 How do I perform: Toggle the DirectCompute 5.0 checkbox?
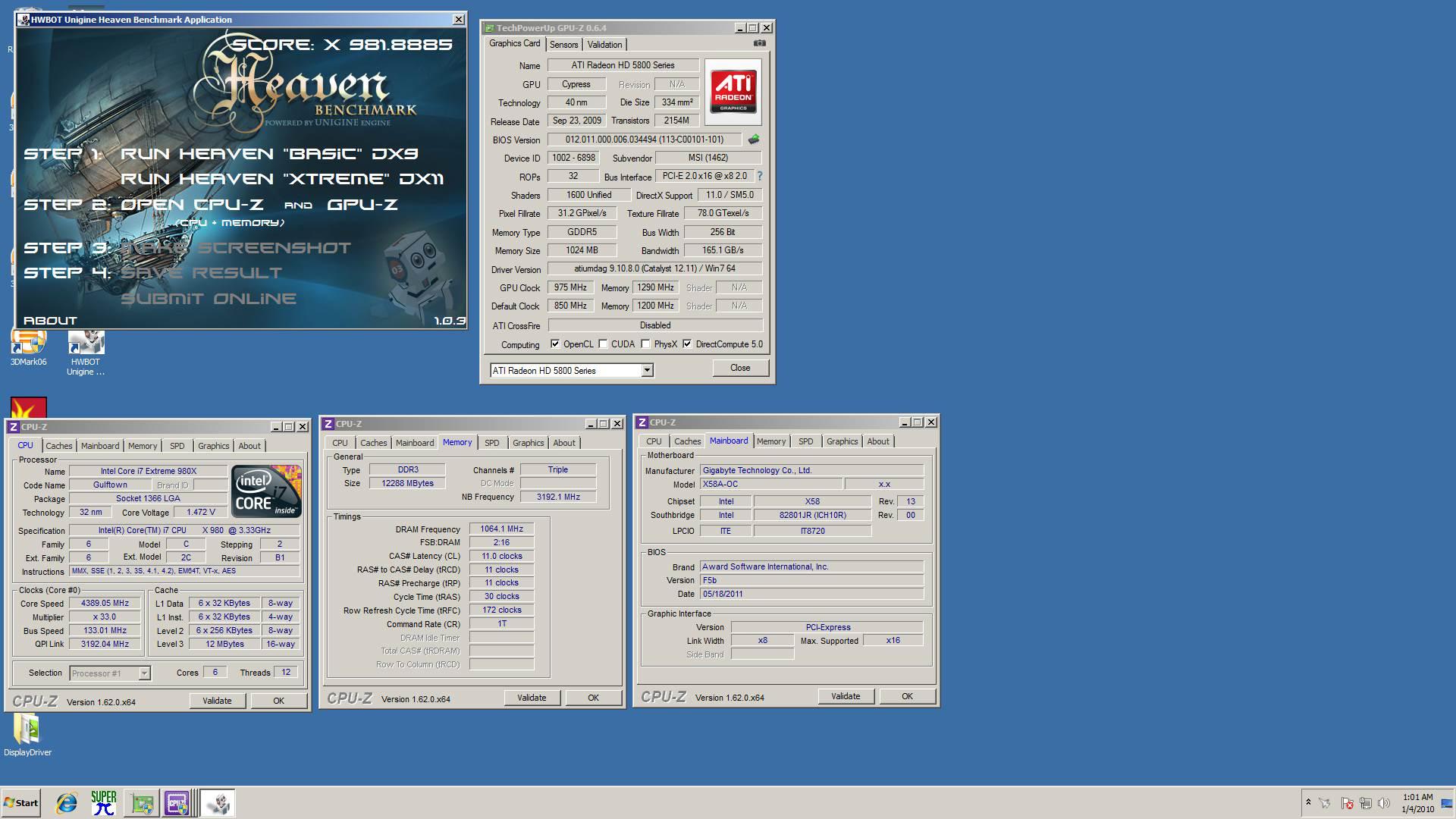[687, 344]
